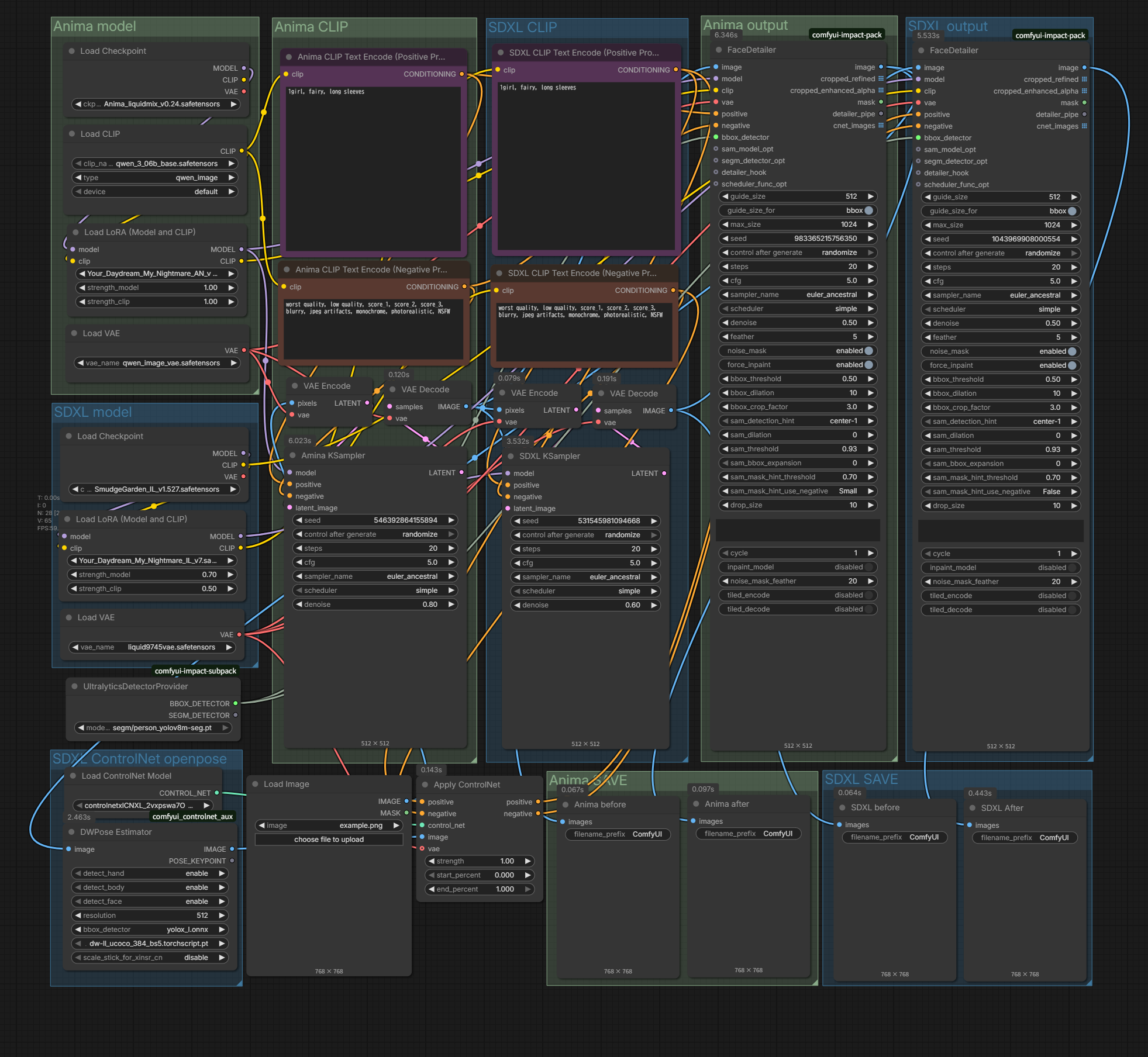
Task: Select the Anima CLIP group title
Action: 311,27
